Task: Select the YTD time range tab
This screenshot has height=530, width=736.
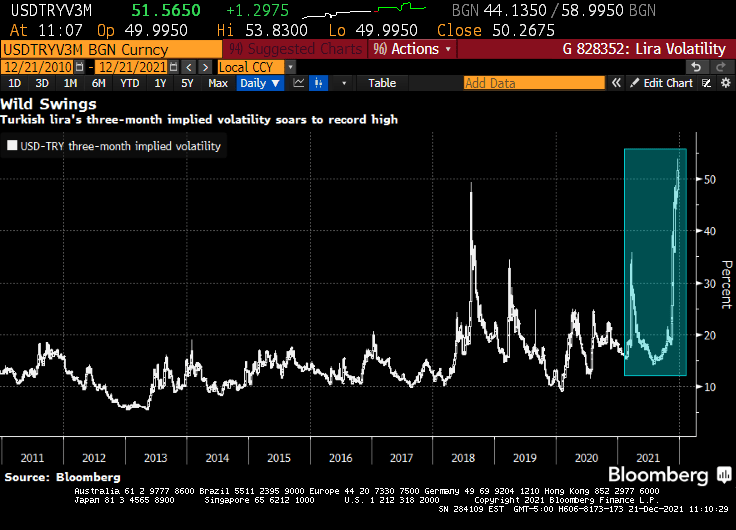Action: (x=129, y=83)
